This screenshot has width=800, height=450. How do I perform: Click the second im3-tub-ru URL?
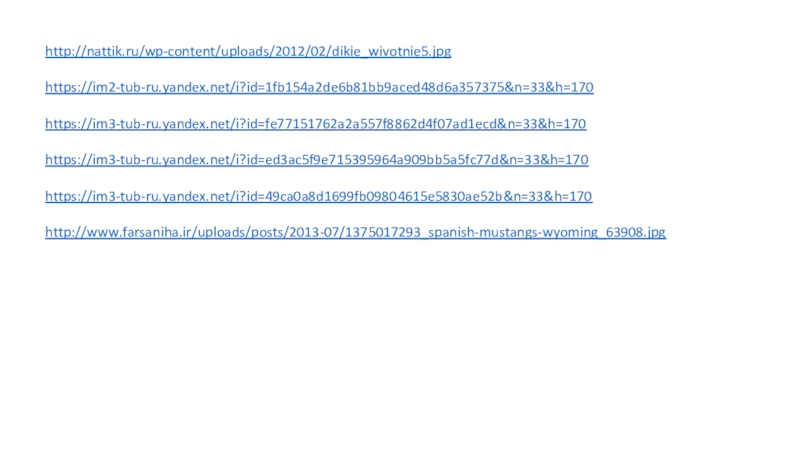click(x=317, y=160)
